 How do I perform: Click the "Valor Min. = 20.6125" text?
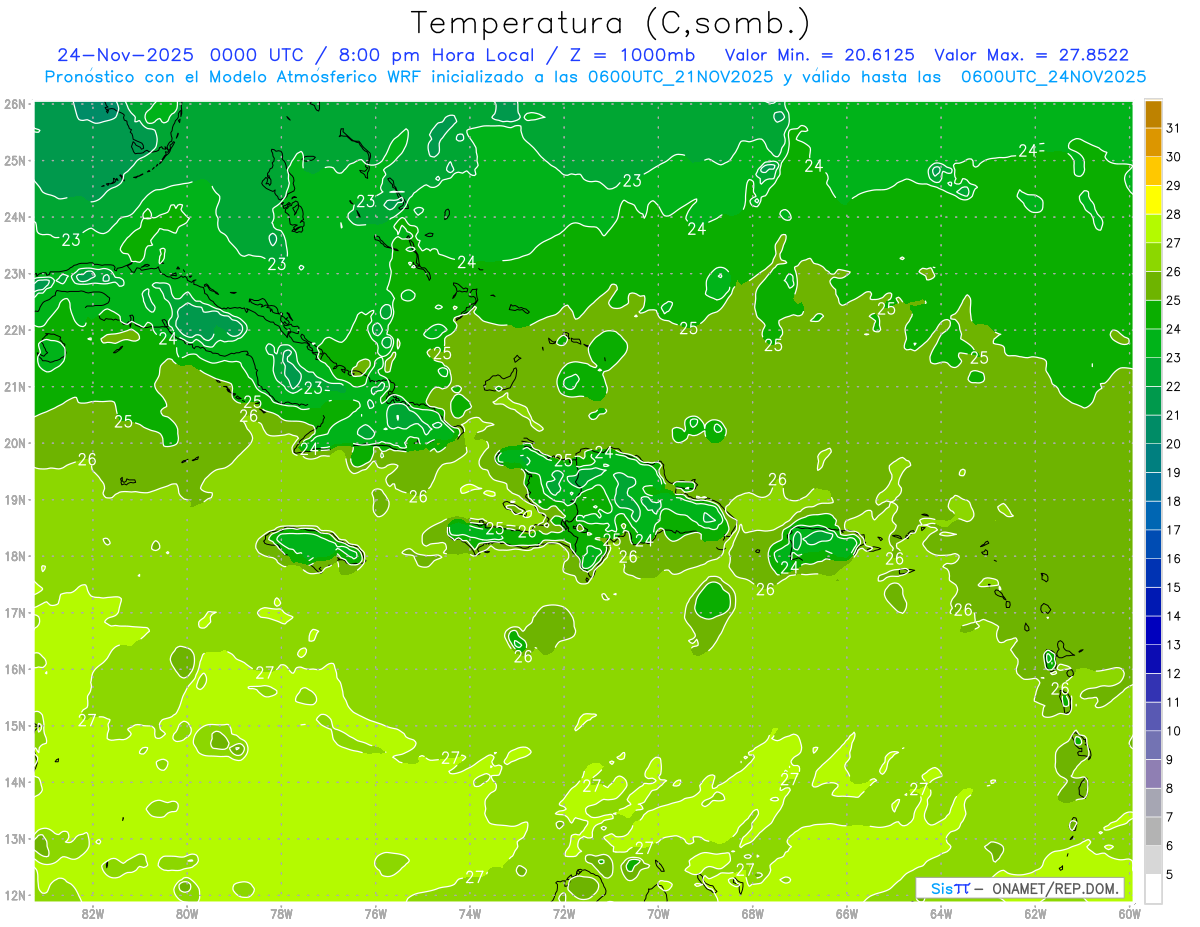[819, 55]
